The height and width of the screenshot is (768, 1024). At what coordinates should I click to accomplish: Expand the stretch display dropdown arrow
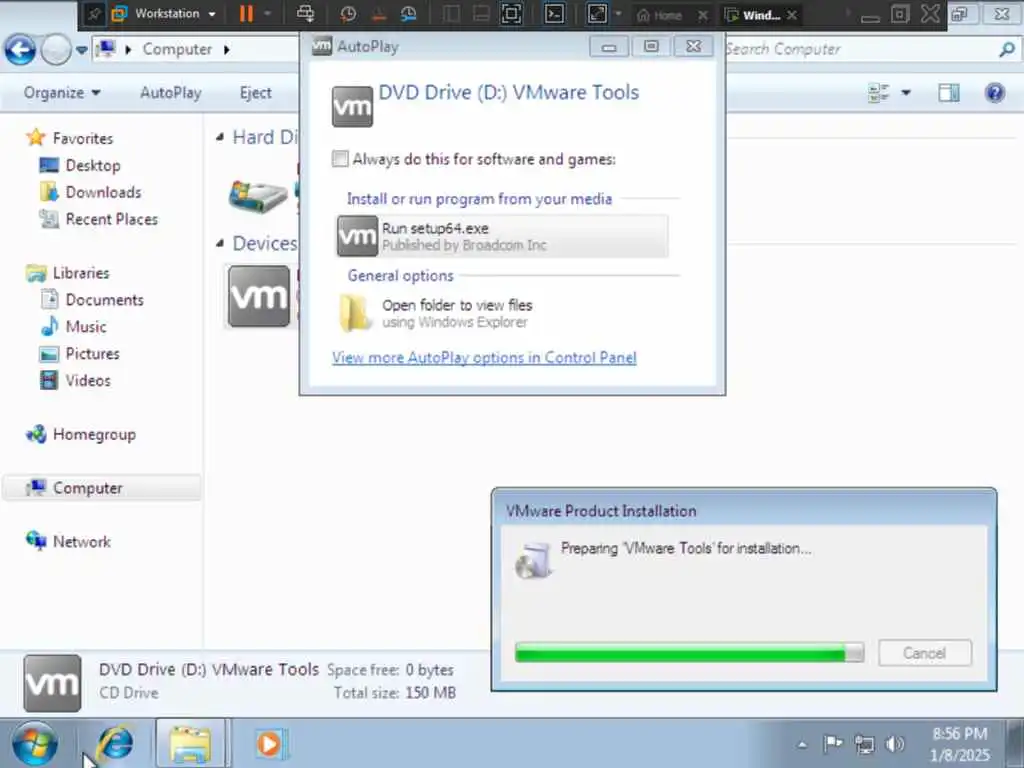pyautogui.click(x=618, y=14)
